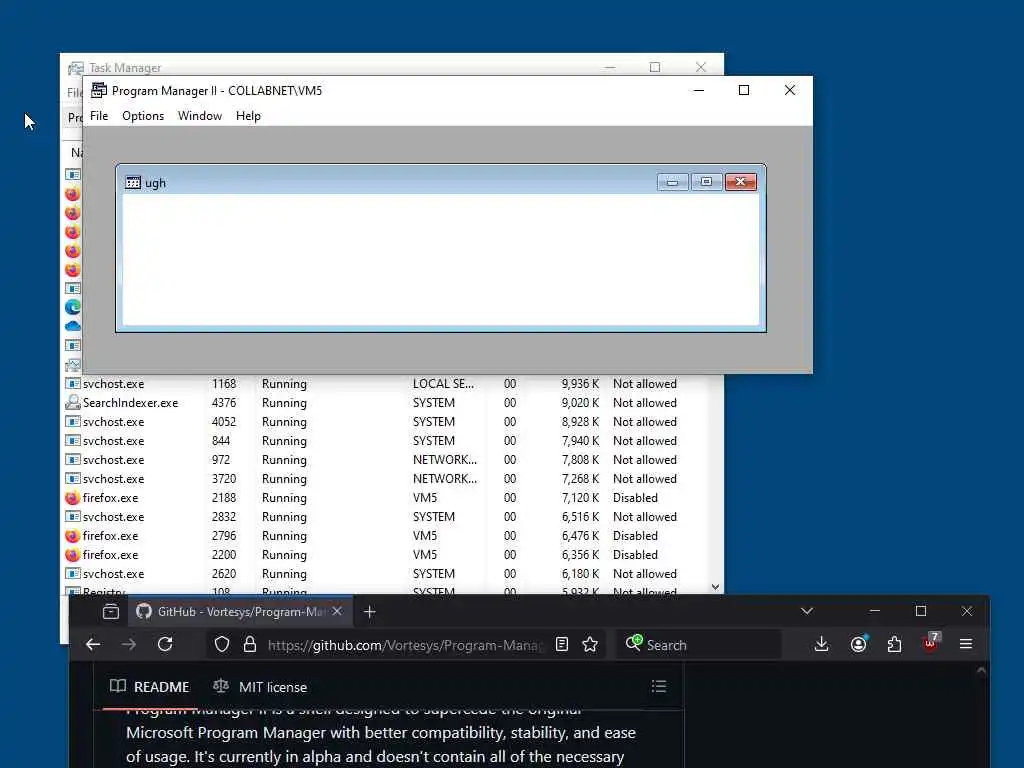Switch to the MIT license tab
The height and width of the screenshot is (768, 1024).
click(x=260, y=687)
